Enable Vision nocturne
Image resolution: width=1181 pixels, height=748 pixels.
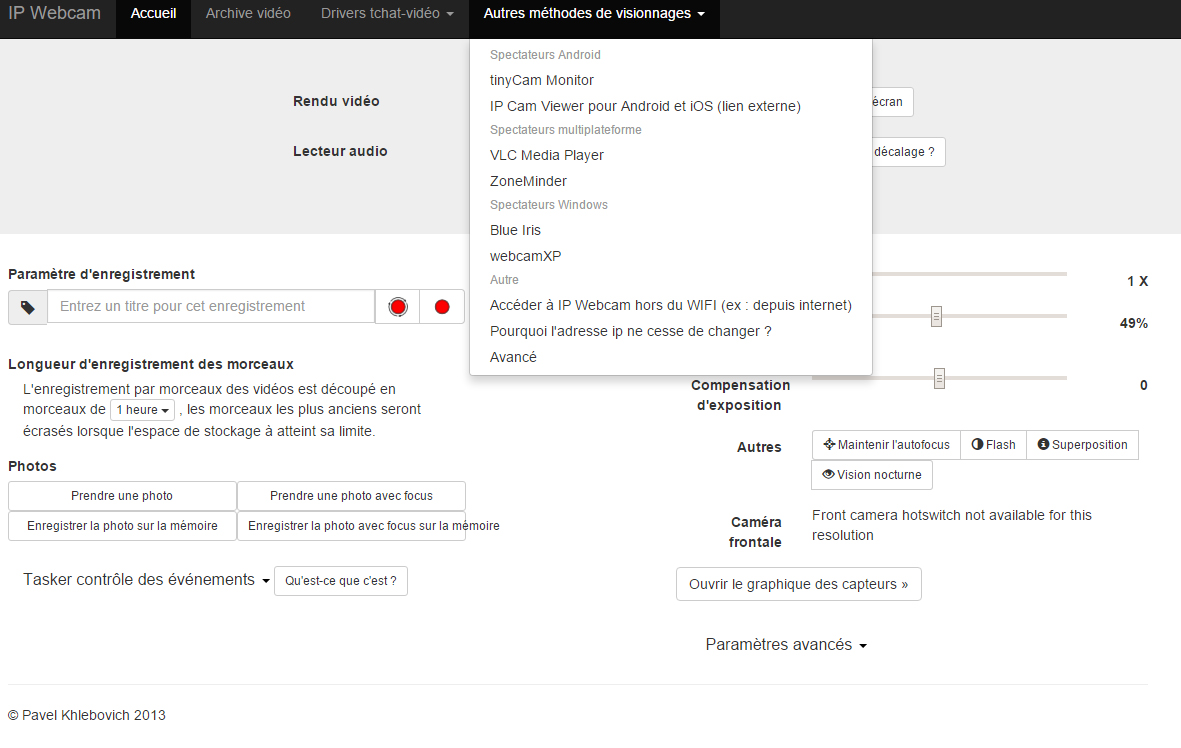pyautogui.click(x=871, y=475)
